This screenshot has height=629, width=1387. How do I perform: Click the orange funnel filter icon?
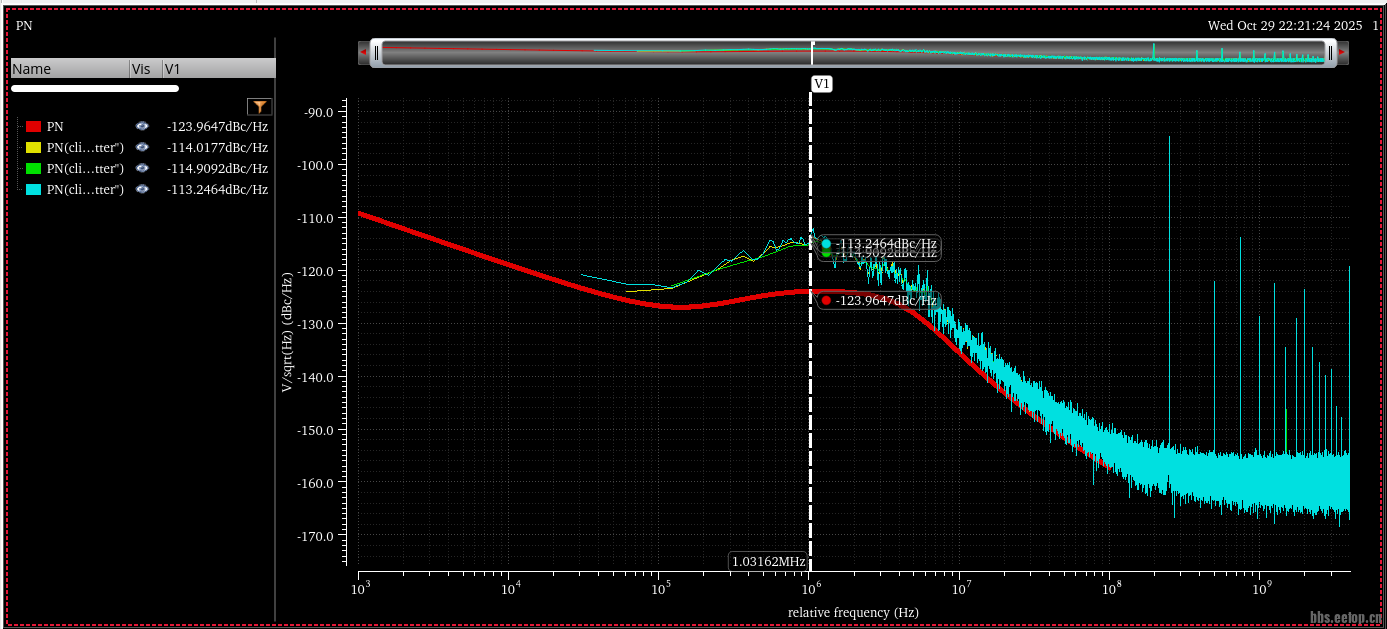(260, 106)
